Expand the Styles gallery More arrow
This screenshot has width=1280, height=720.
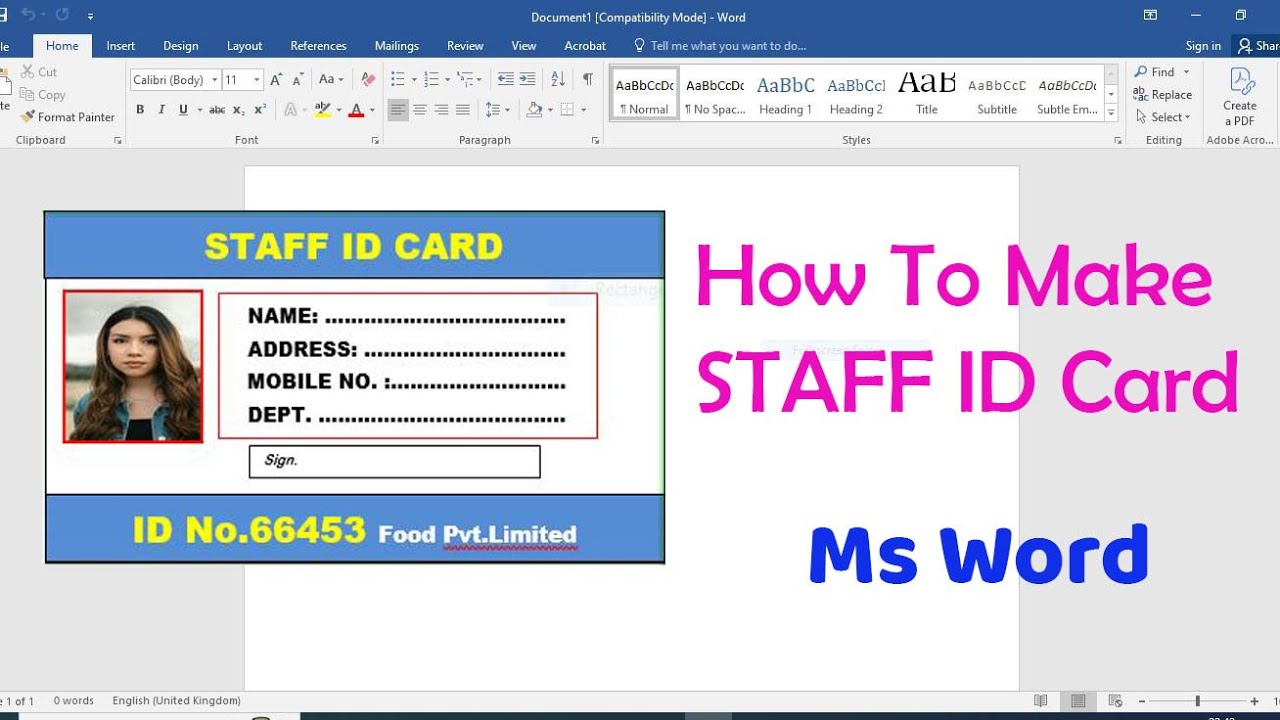[1112, 114]
